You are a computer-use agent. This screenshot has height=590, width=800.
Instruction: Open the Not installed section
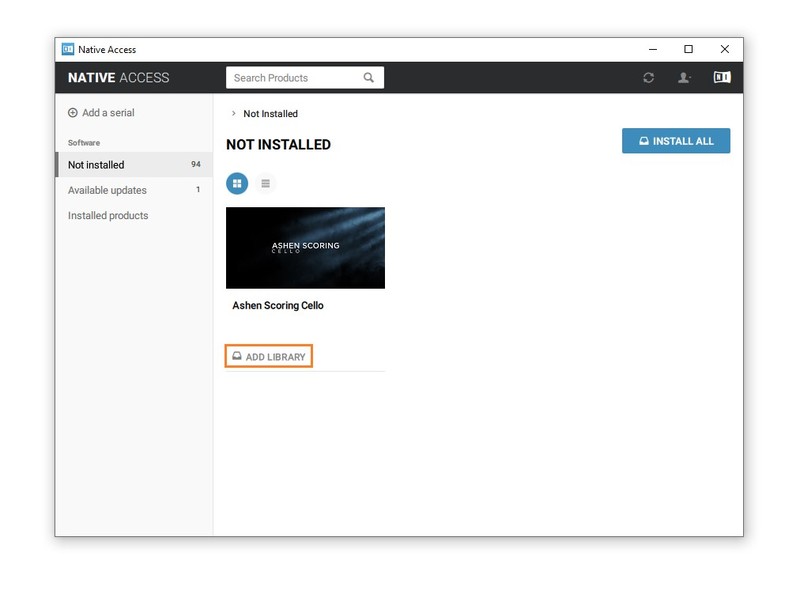pos(134,164)
